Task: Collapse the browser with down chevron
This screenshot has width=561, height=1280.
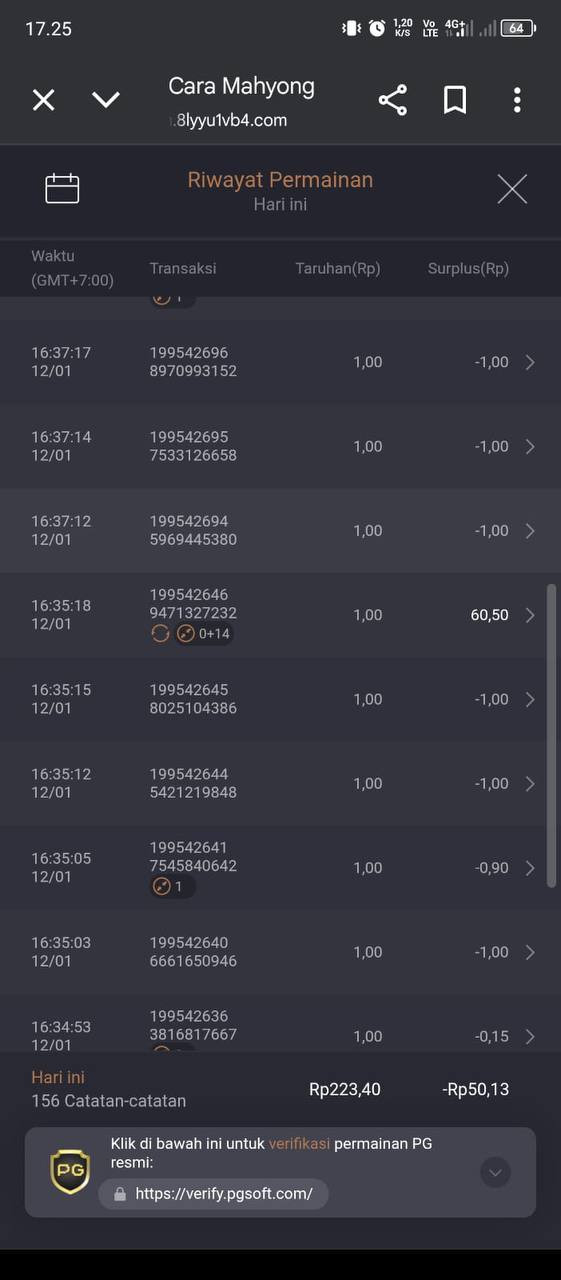Action: click(106, 100)
